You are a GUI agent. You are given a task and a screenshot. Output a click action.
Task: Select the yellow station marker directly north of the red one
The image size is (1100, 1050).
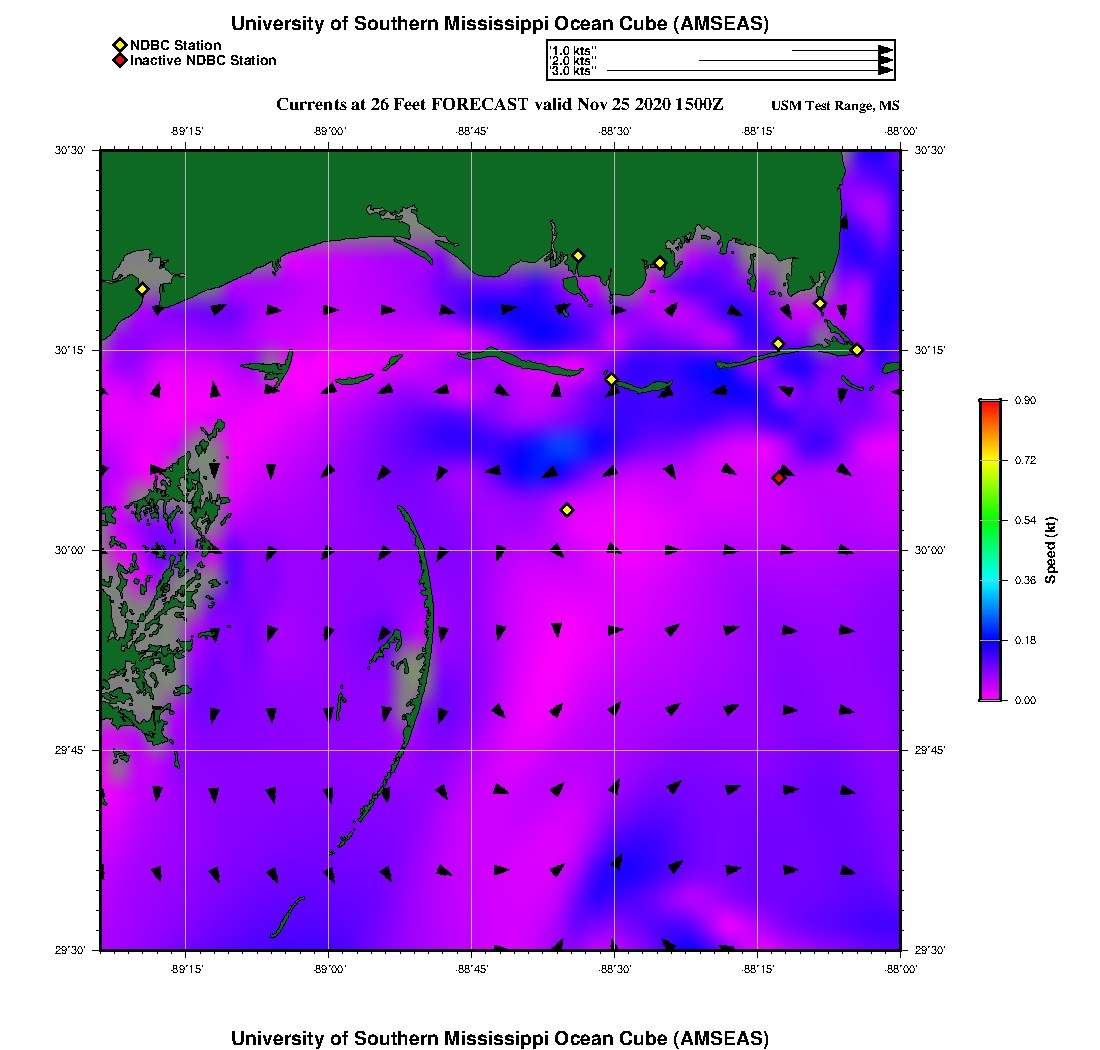pyautogui.click(x=778, y=344)
